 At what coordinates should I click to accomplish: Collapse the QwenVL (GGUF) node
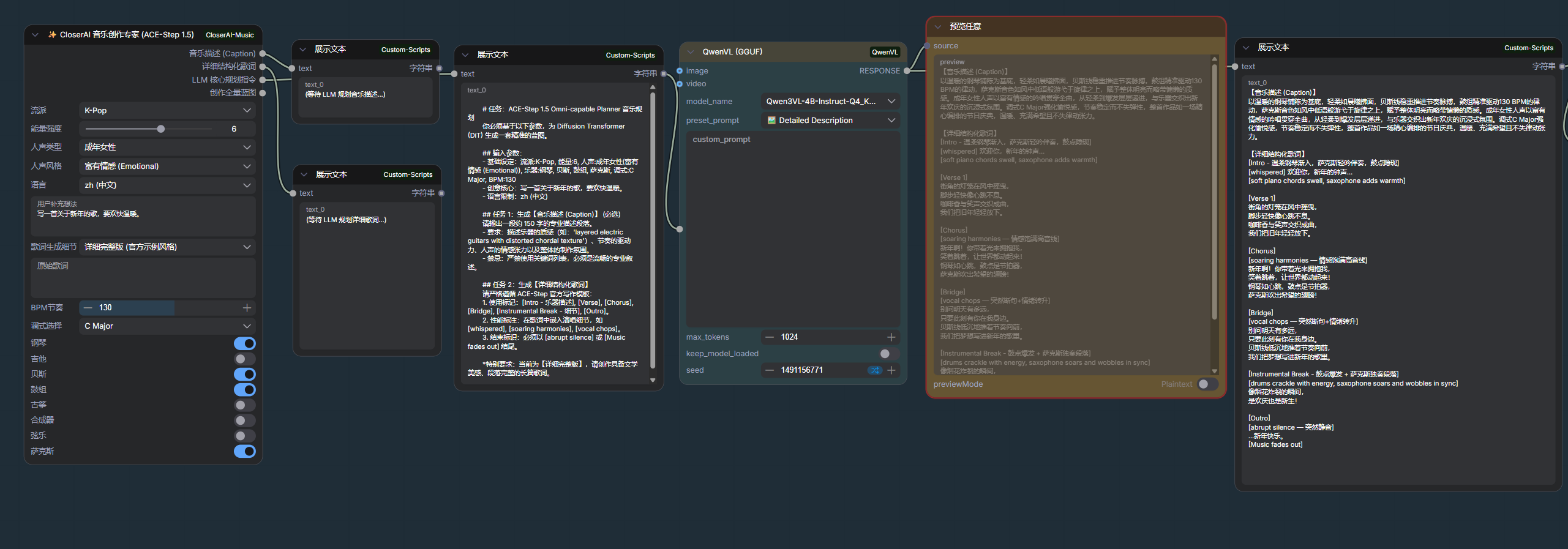691,52
